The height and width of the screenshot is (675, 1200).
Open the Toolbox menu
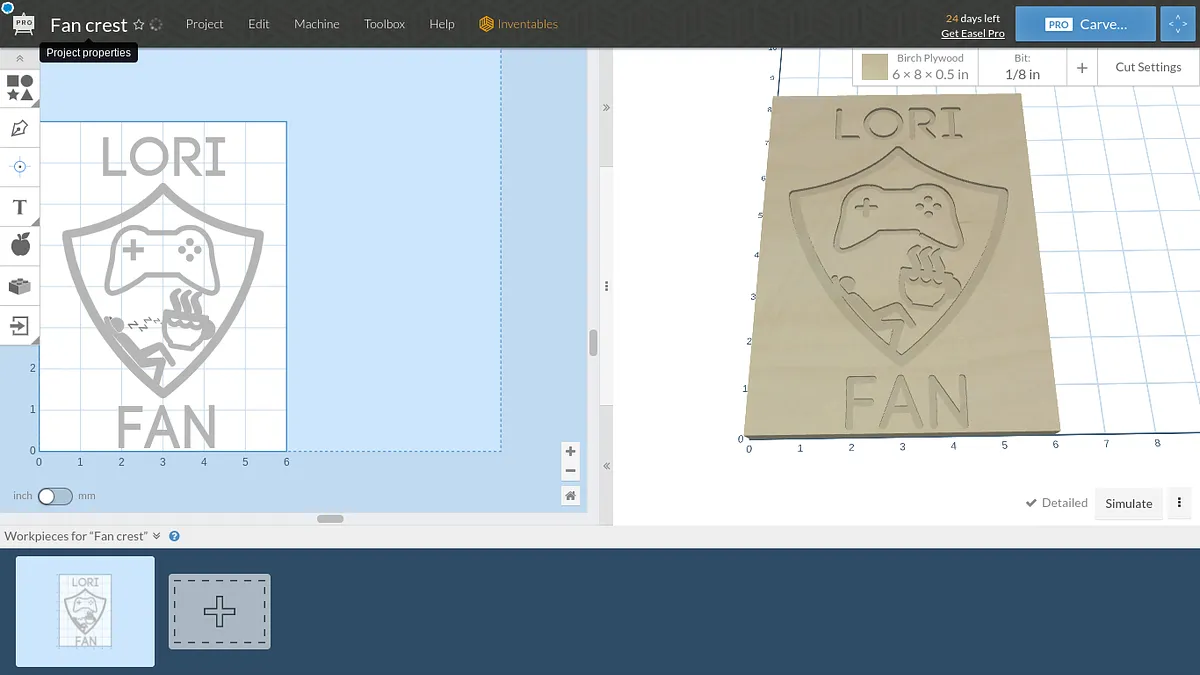click(384, 24)
